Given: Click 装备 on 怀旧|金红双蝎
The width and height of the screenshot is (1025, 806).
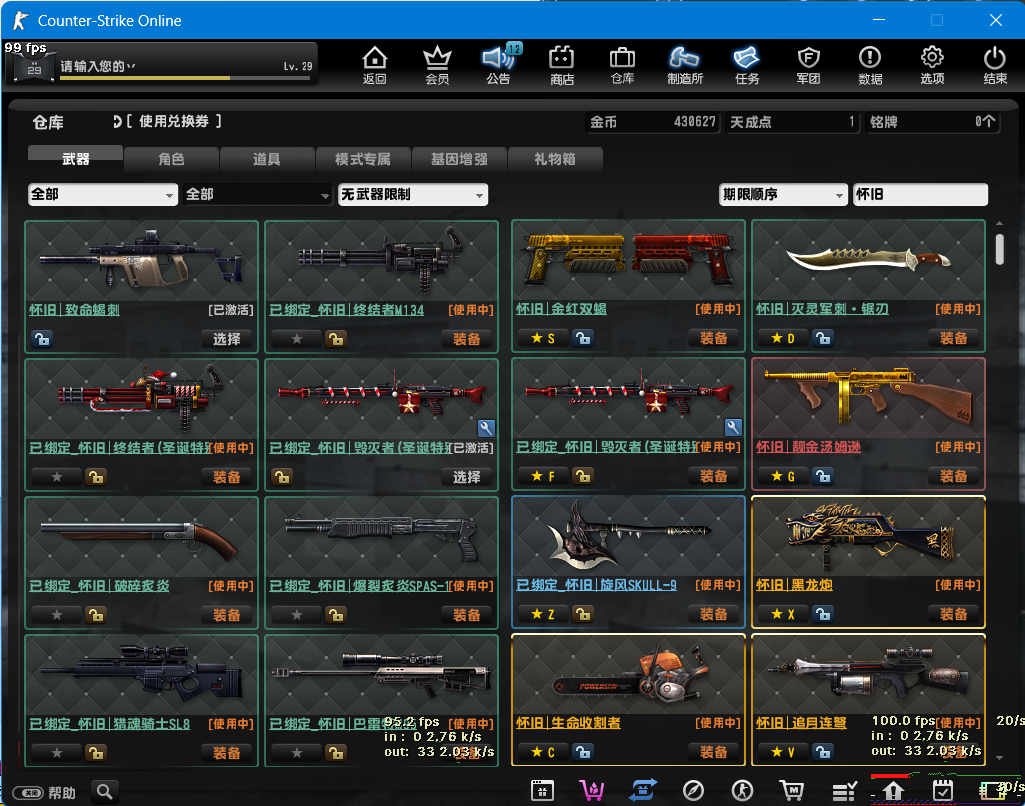Looking at the screenshot, I should click(713, 338).
